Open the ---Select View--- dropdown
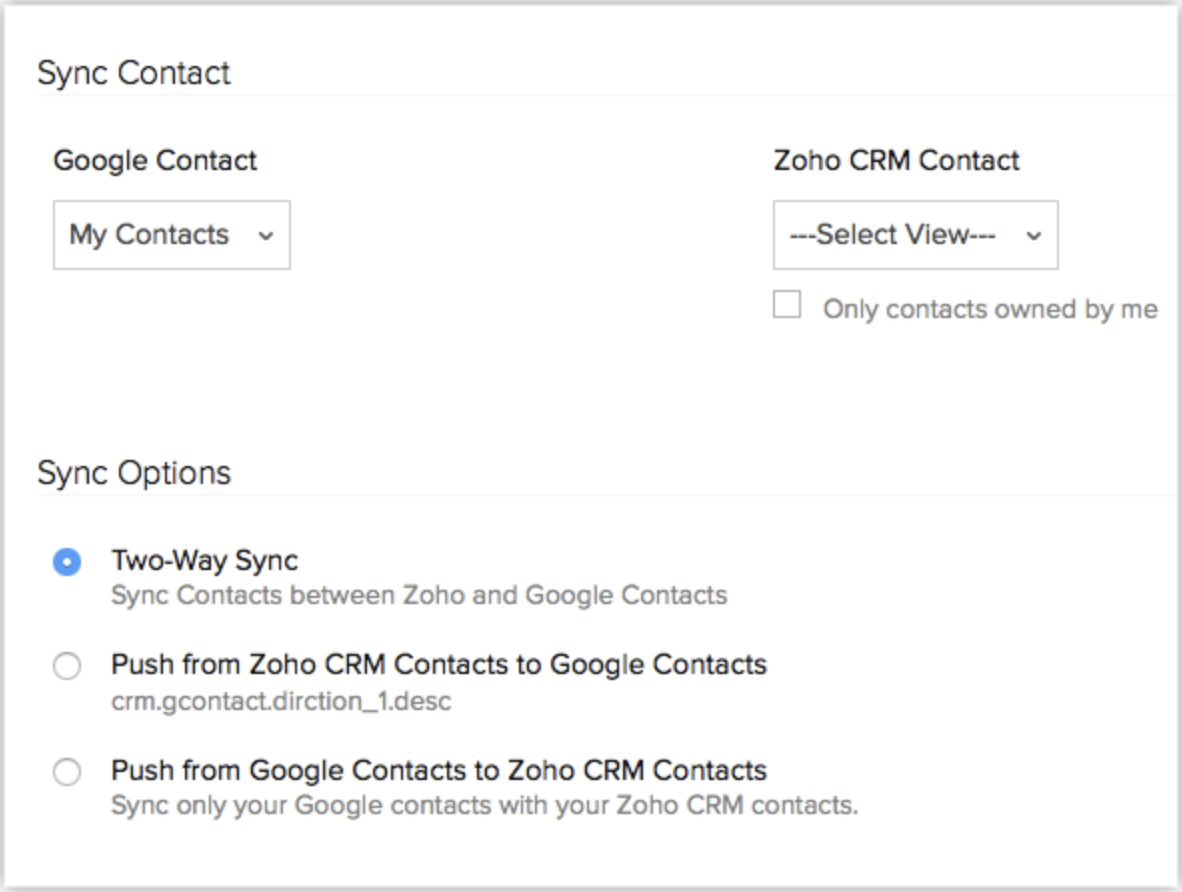The height and width of the screenshot is (892, 1182). pos(914,235)
